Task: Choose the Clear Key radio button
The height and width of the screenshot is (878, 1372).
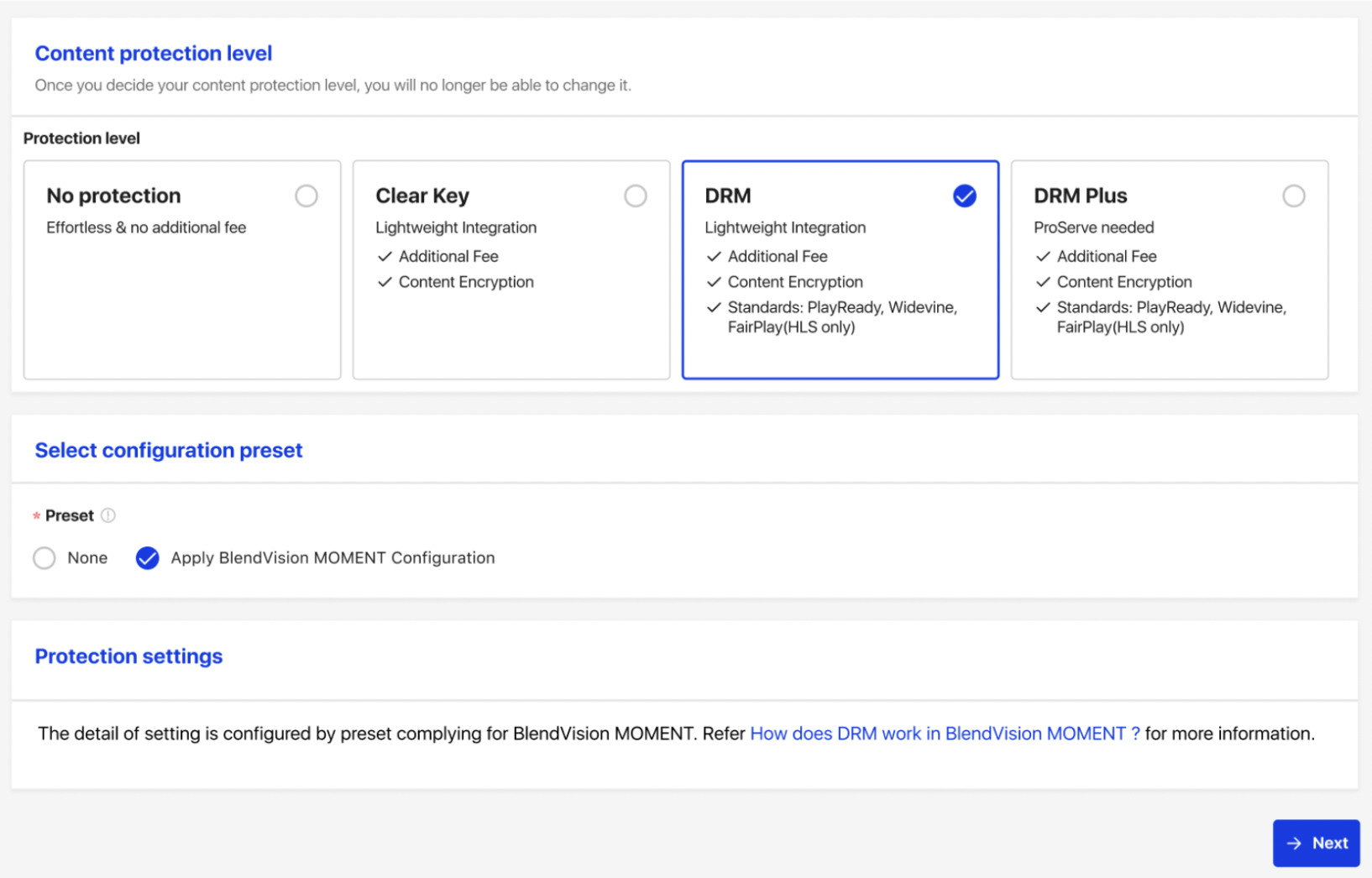Action: coord(636,196)
